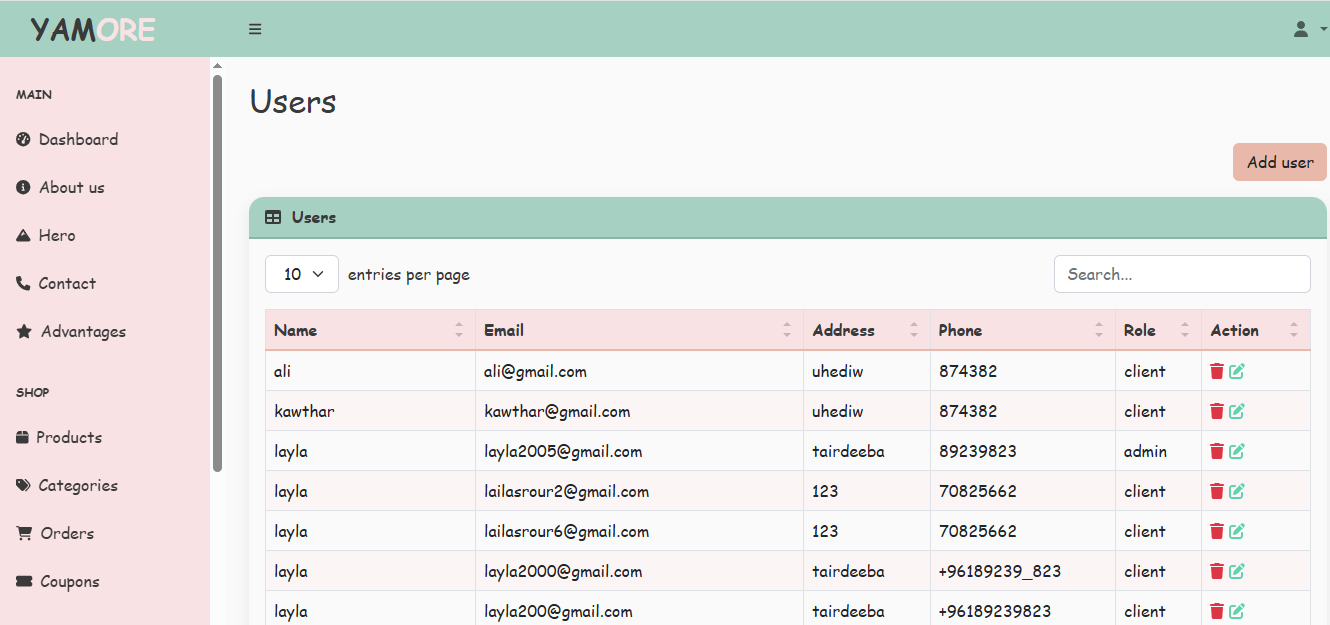Focus the Search input field
The width and height of the screenshot is (1330, 625).
coord(1182,274)
